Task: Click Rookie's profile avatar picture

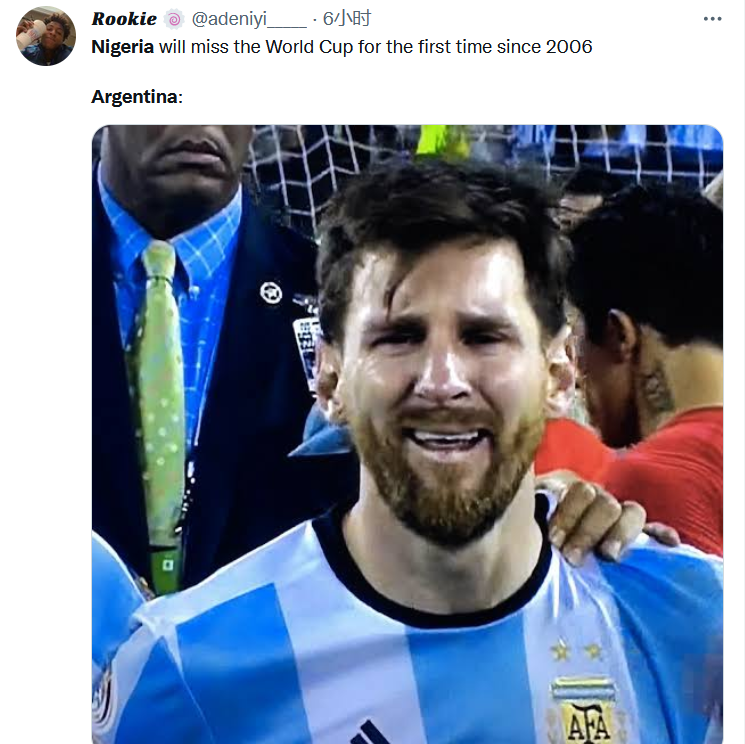Action: click(x=46, y=36)
